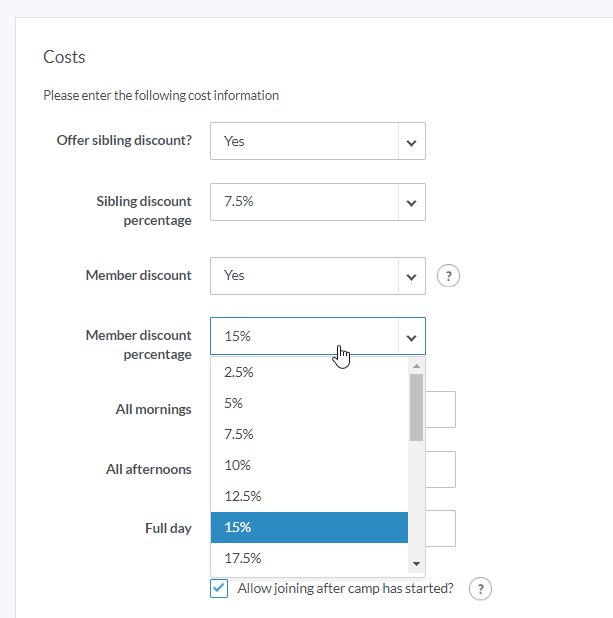Focus the All afternoons cost field

coord(441,469)
